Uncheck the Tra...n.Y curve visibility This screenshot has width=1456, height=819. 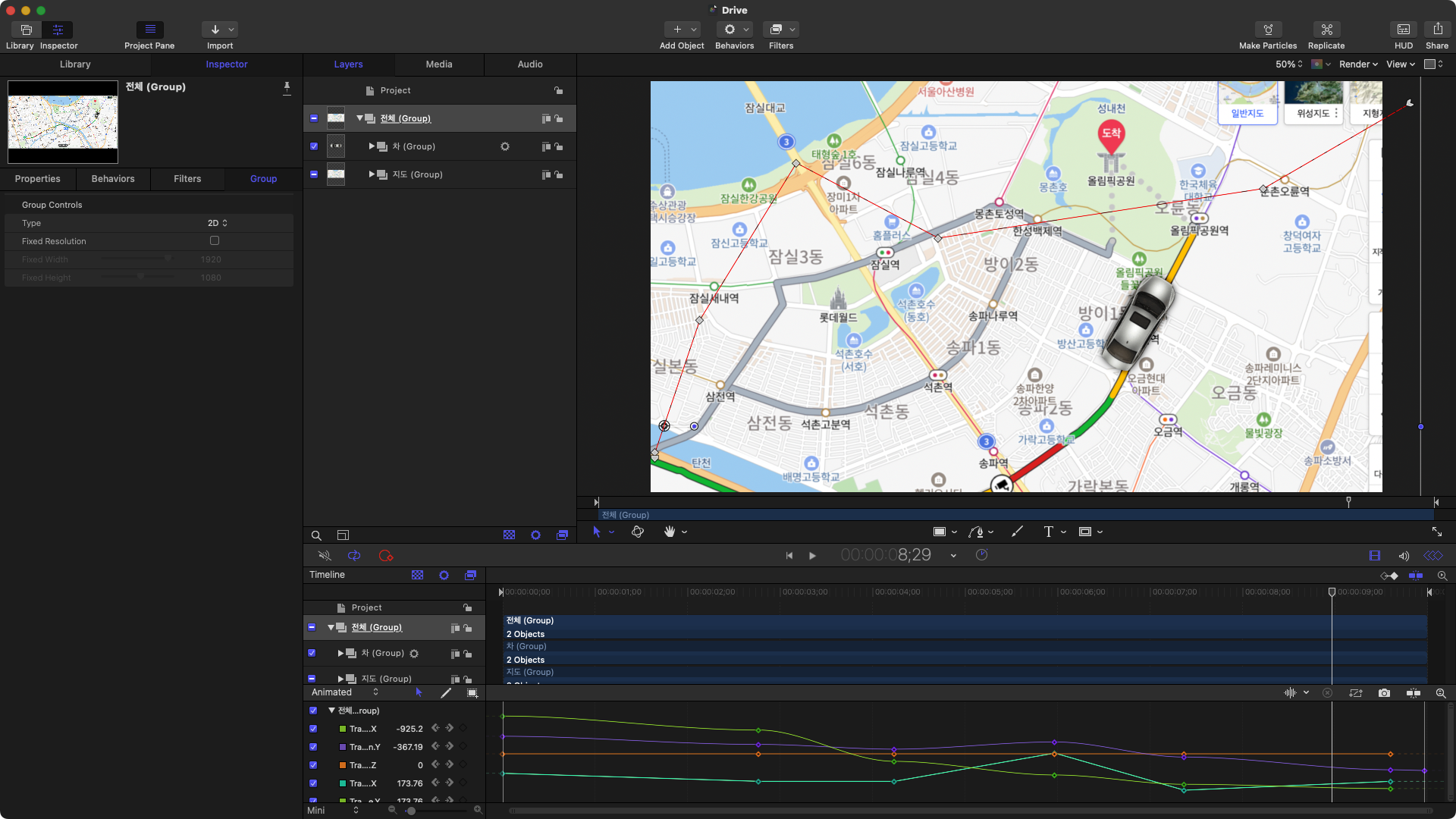(x=313, y=747)
